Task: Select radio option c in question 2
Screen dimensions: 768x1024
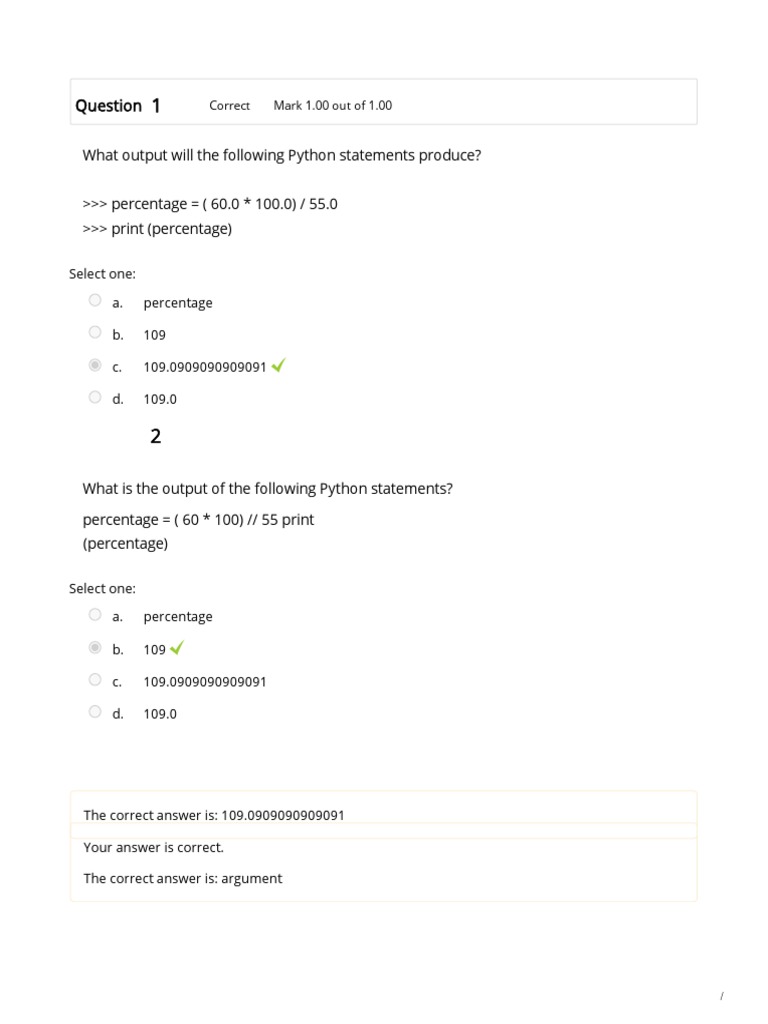Action: (x=95, y=679)
